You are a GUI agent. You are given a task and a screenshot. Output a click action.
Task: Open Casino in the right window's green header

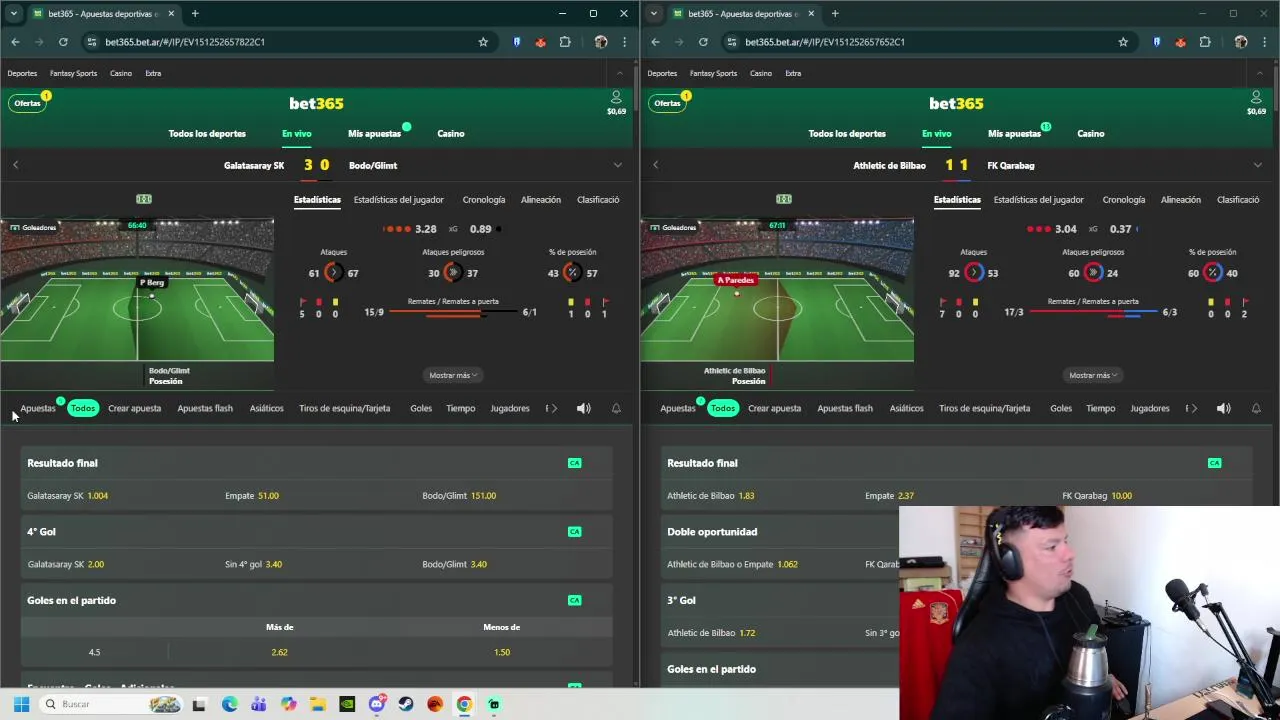[1091, 133]
